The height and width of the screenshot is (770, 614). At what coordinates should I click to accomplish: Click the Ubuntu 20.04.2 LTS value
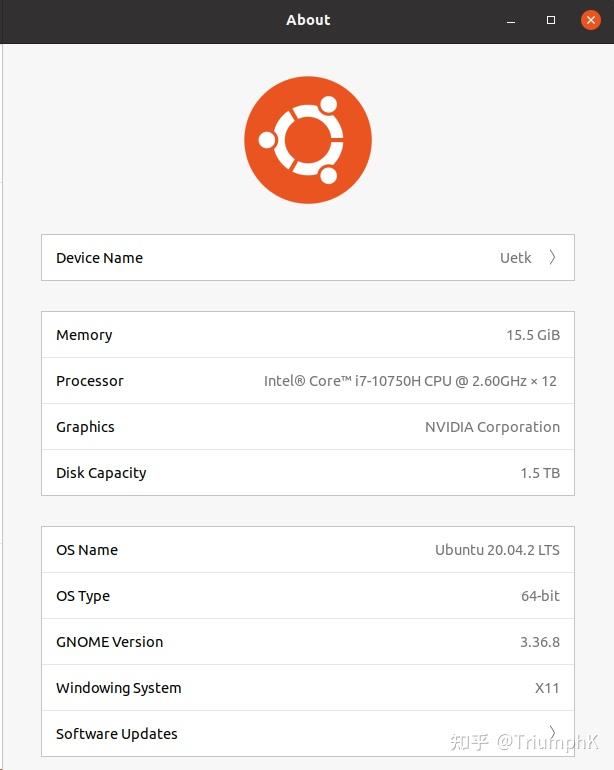(497, 550)
